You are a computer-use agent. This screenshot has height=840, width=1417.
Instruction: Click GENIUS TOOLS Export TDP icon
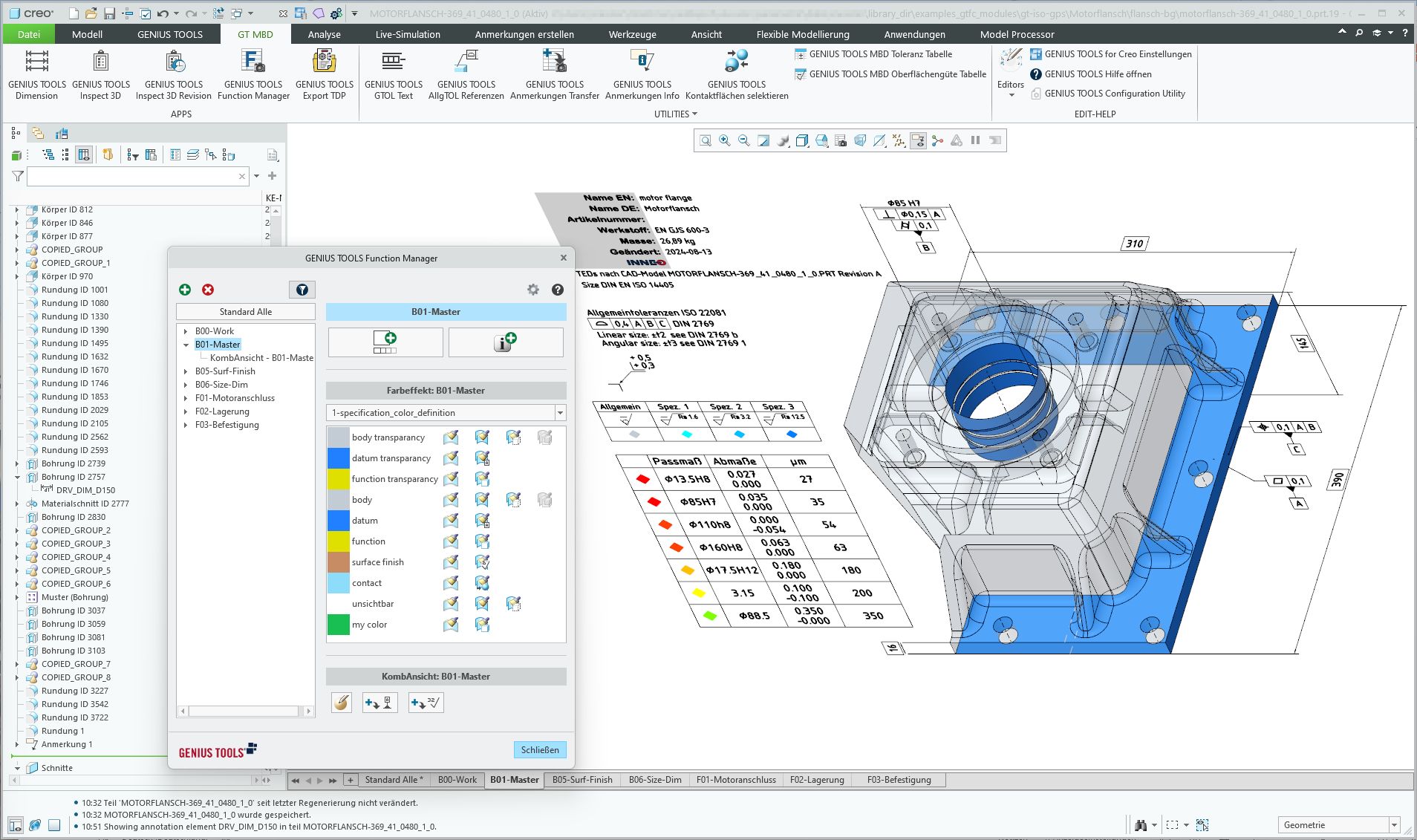click(325, 74)
